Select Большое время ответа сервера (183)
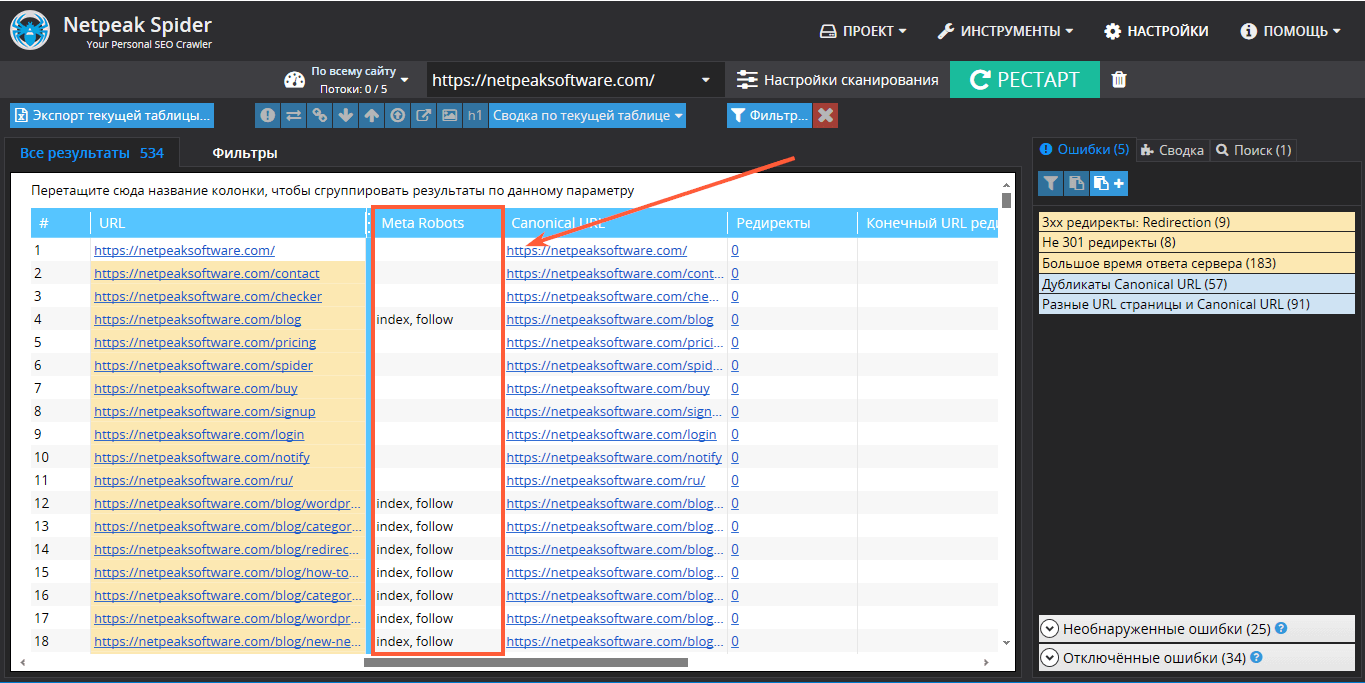Screen dimensions: 1365x683 point(1197,264)
